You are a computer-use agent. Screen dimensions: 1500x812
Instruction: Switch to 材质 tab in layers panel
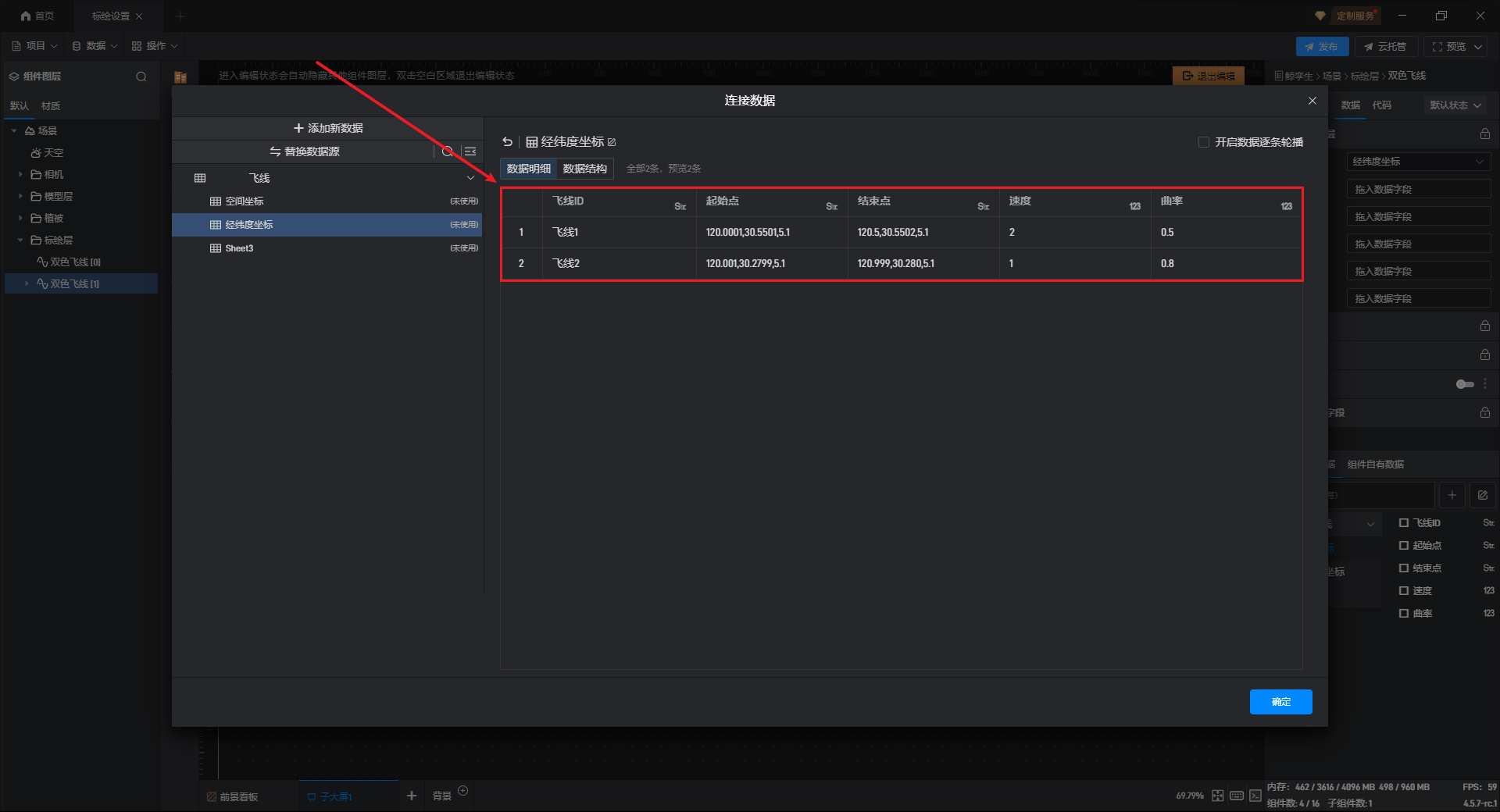point(51,106)
